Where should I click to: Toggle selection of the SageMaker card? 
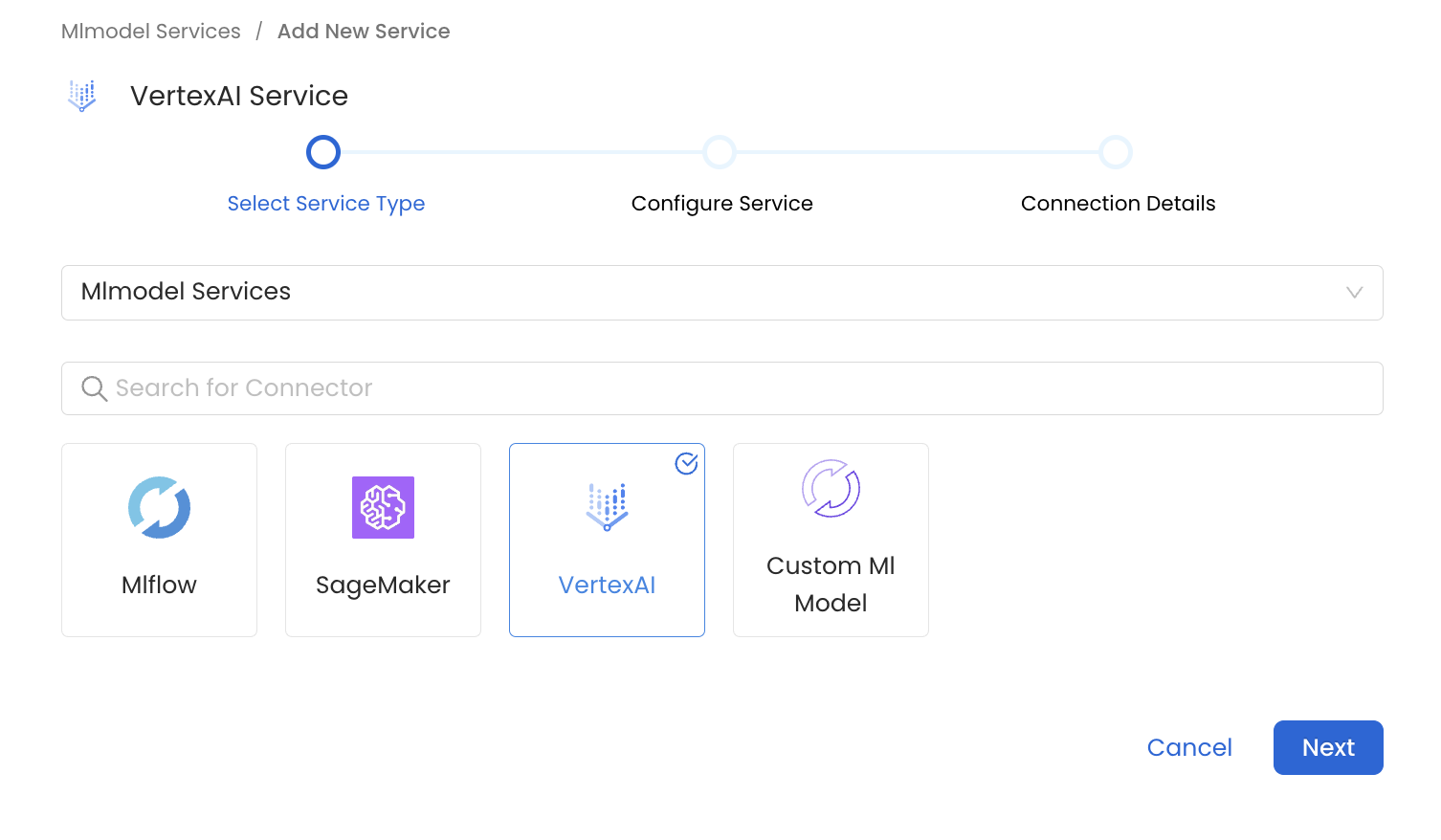point(383,539)
